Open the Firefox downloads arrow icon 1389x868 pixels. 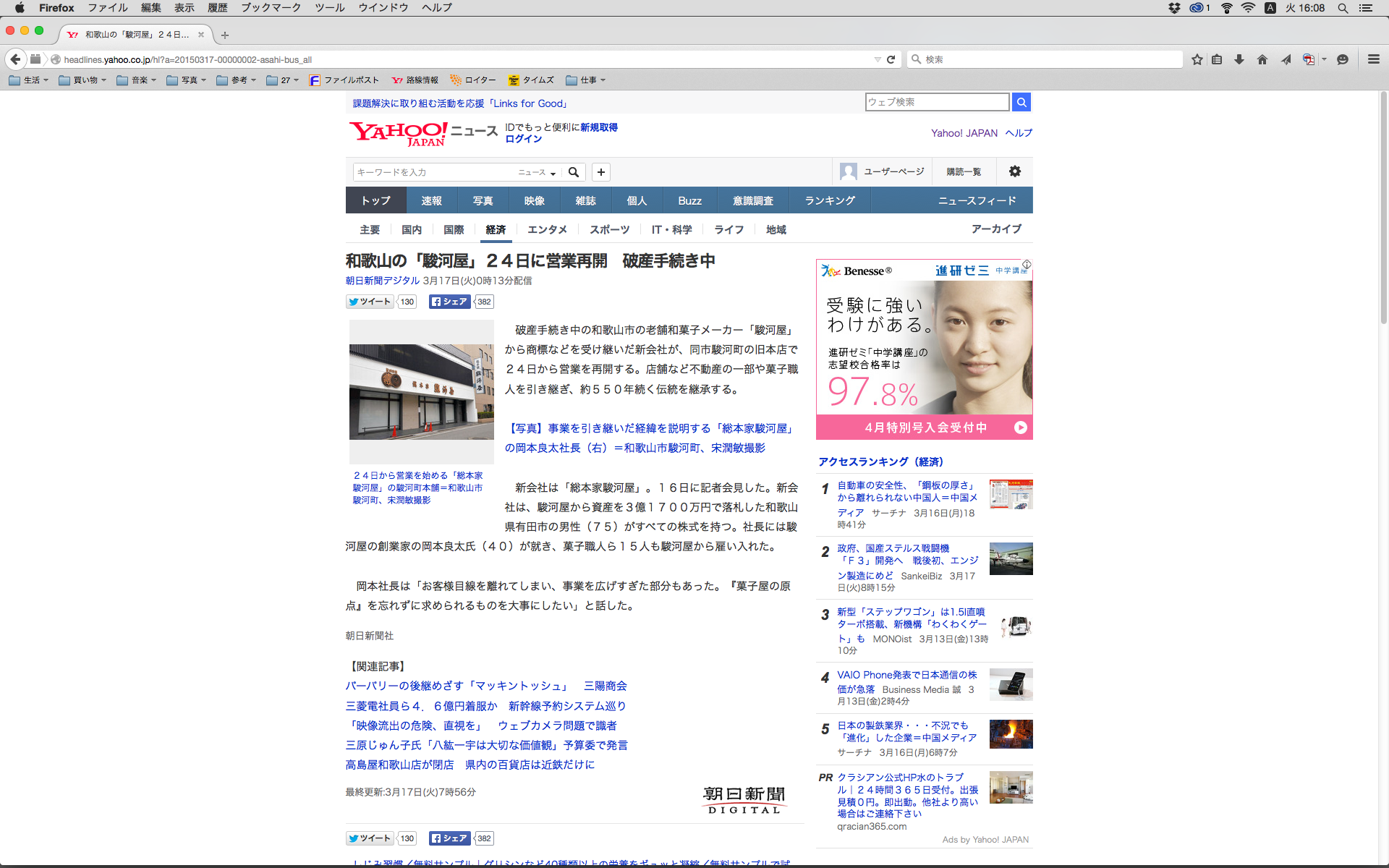click(x=1239, y=59)
